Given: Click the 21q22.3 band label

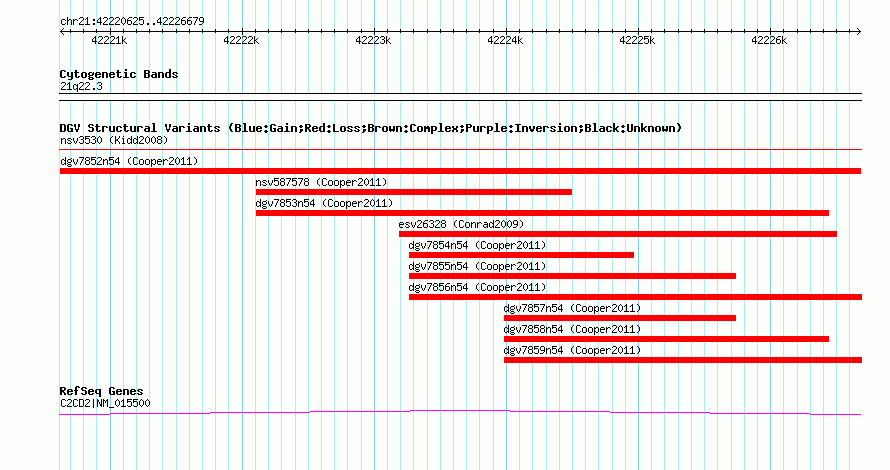Looking at the screenshot, I should tap(81, 87).
